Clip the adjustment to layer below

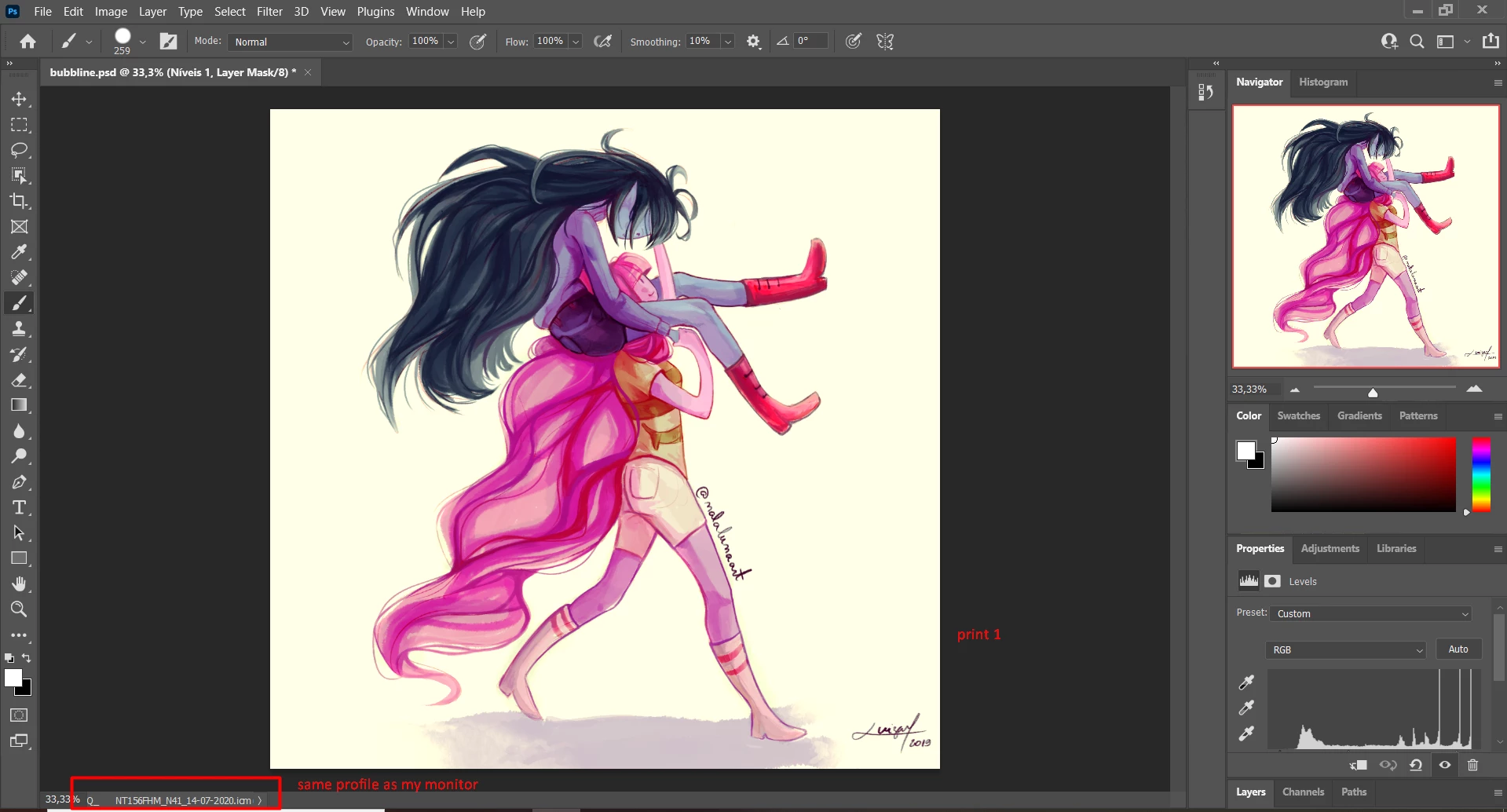click(x=1359, y=765)
